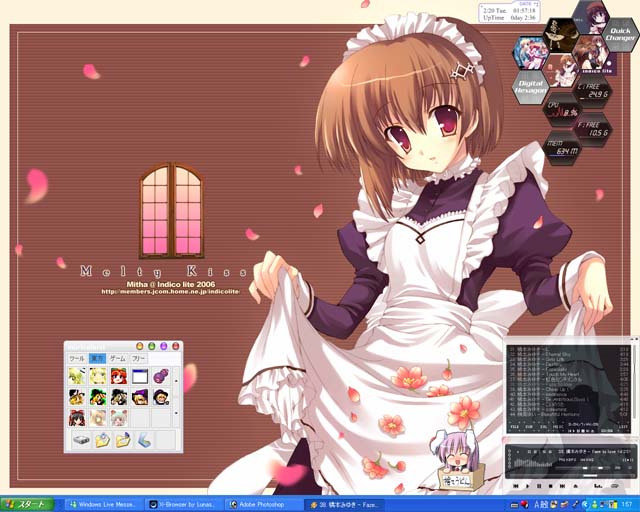Click the purple orb launcher title button

[x=164, y=346]
